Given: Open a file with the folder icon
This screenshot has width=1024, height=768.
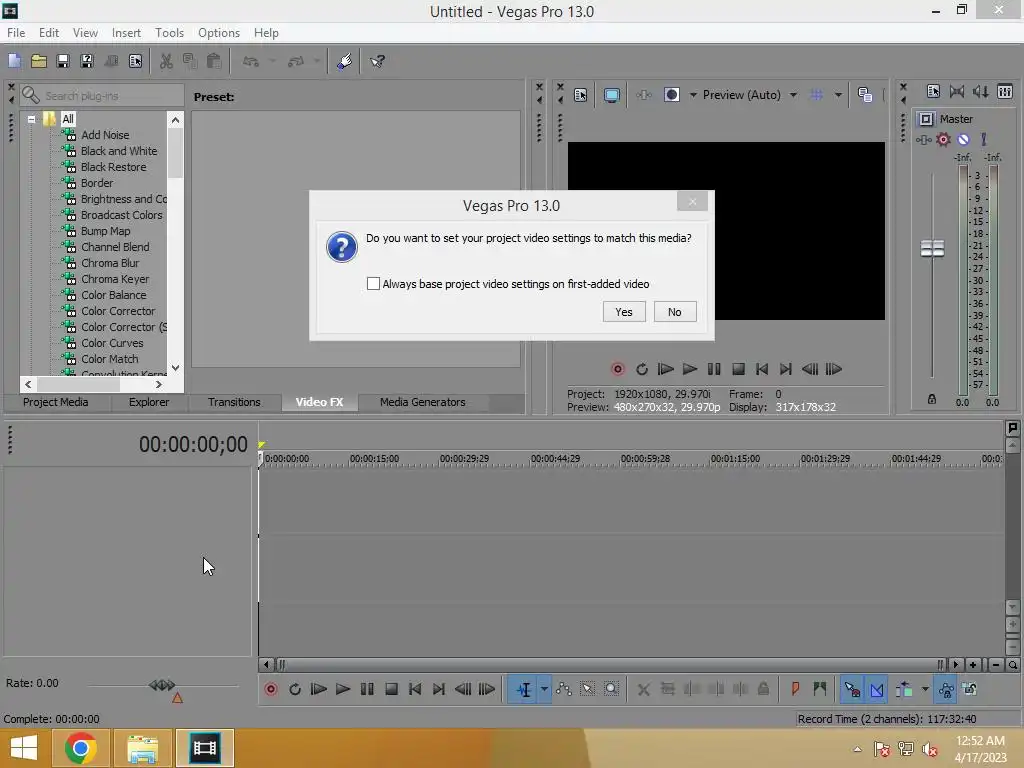Looking at the screenshot, I should tap(39, 61).
